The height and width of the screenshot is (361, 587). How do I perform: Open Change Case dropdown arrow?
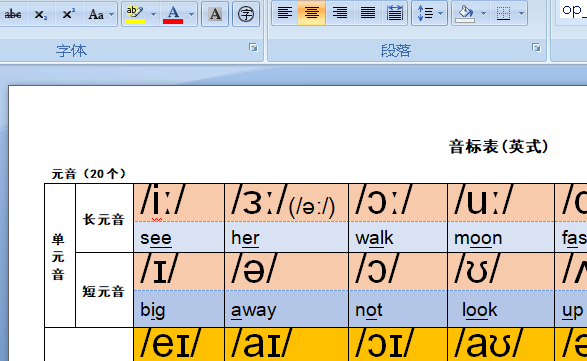coord(112,14)
